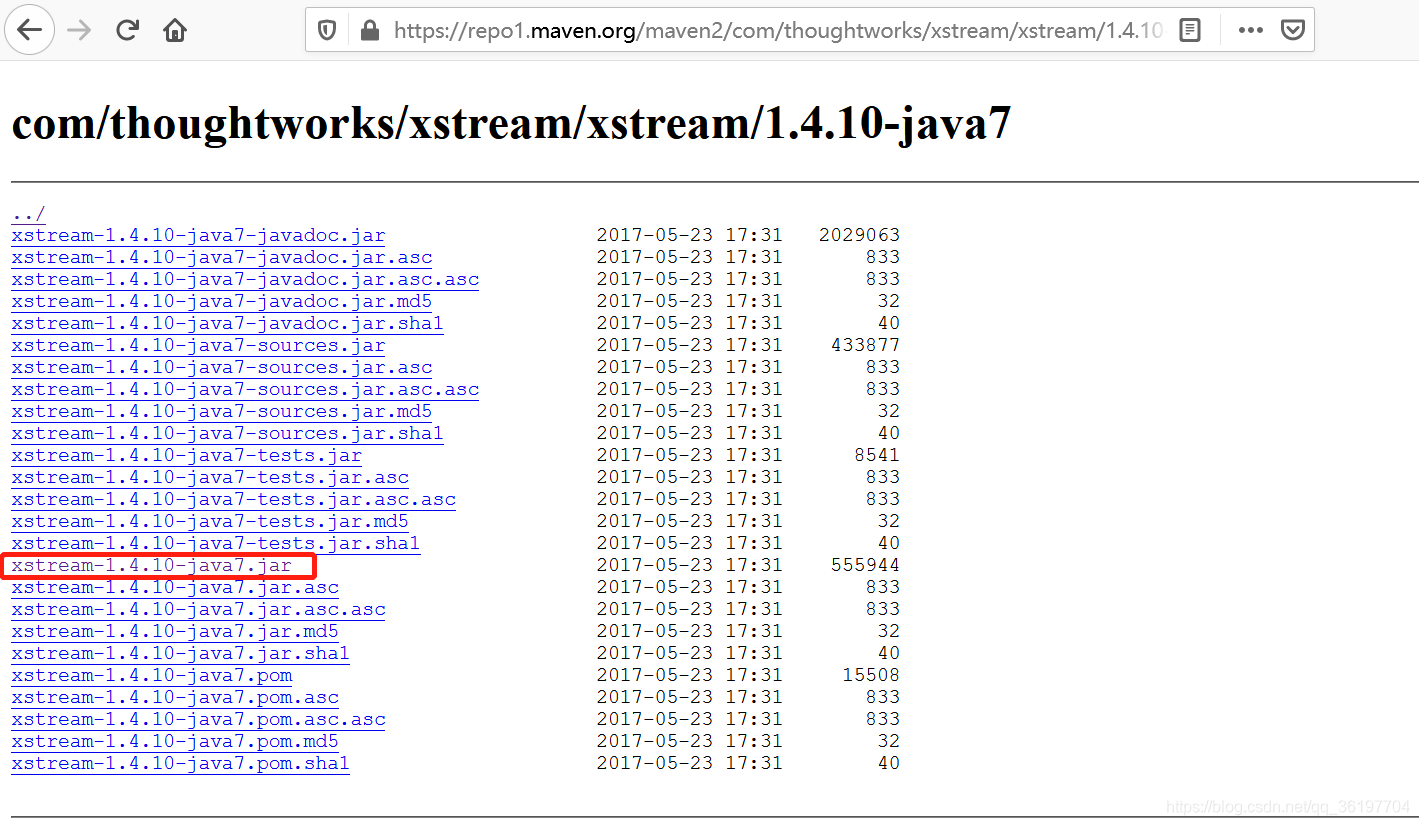Click the Forward arrow button
1419x825 pixels.
[79, 30]
